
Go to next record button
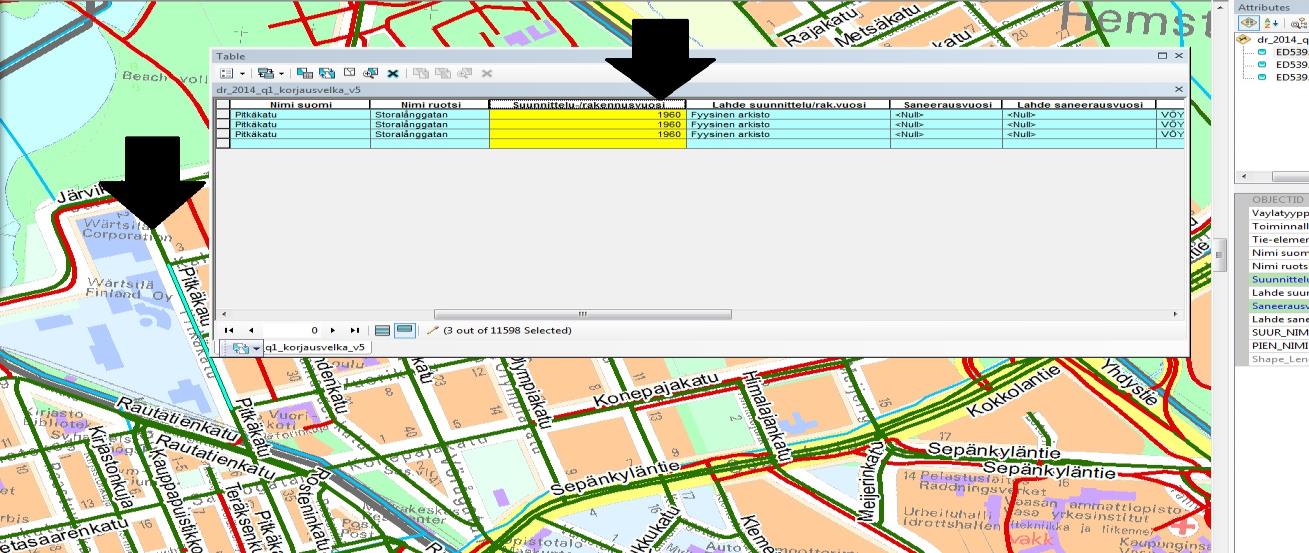[x=333, y=330]
